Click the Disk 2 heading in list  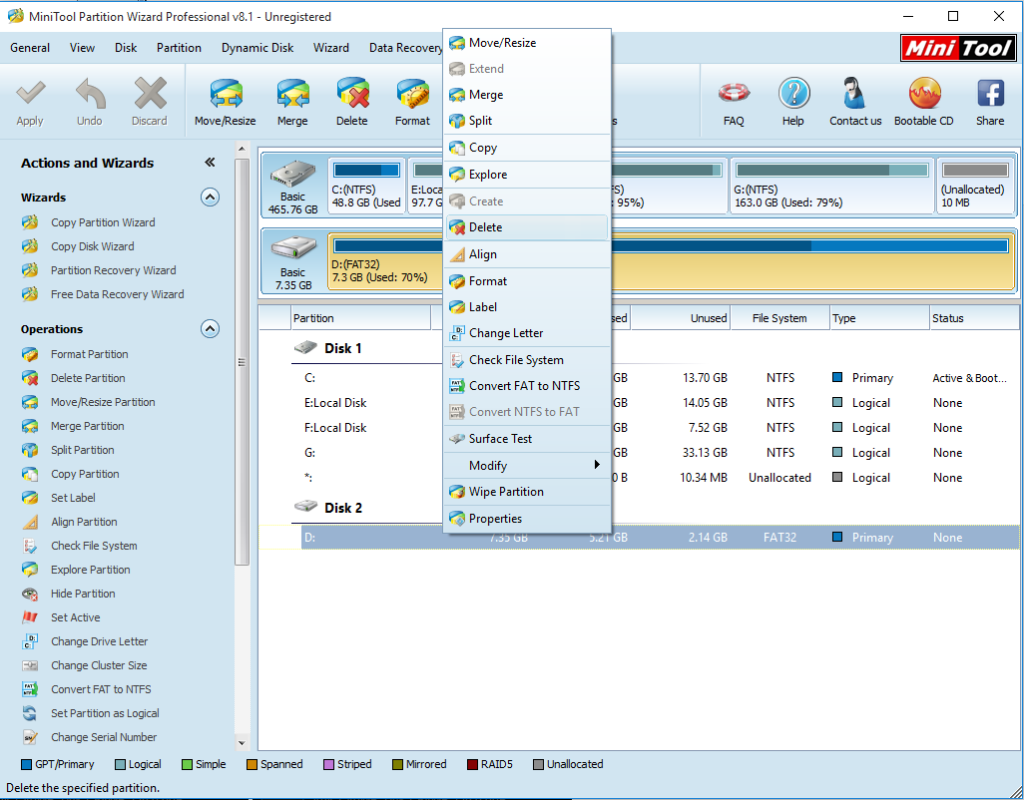343,507
